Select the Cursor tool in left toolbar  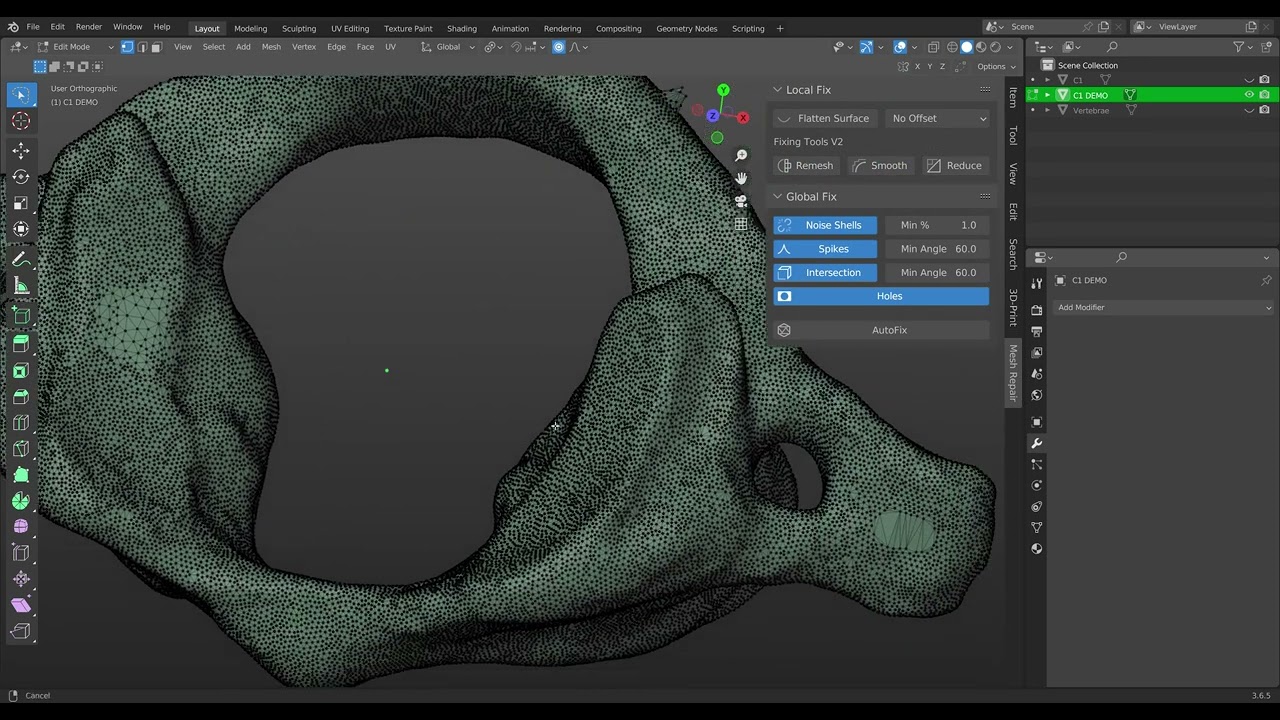(x=21, y=121)
